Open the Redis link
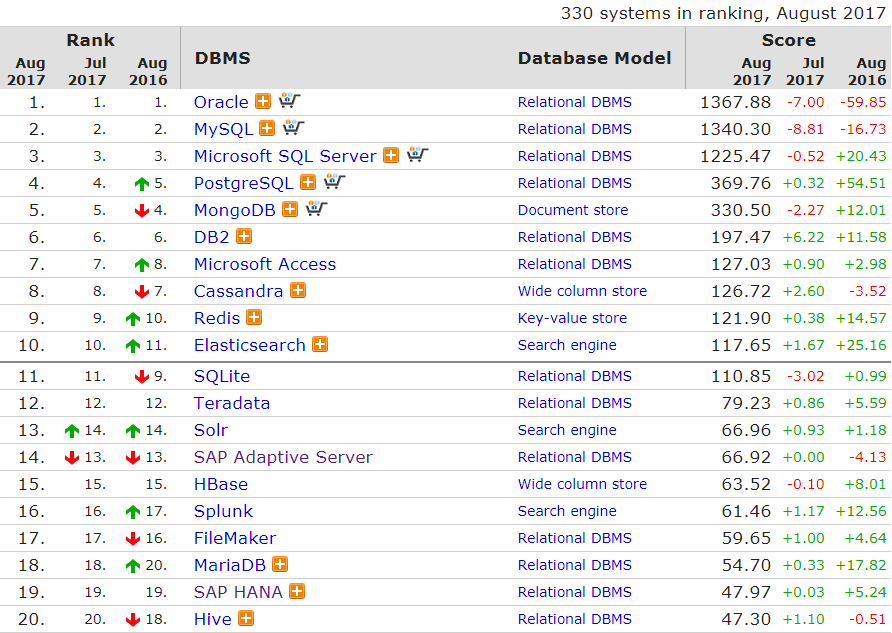This screenshot has width=892, height=633. click(217, 318)
